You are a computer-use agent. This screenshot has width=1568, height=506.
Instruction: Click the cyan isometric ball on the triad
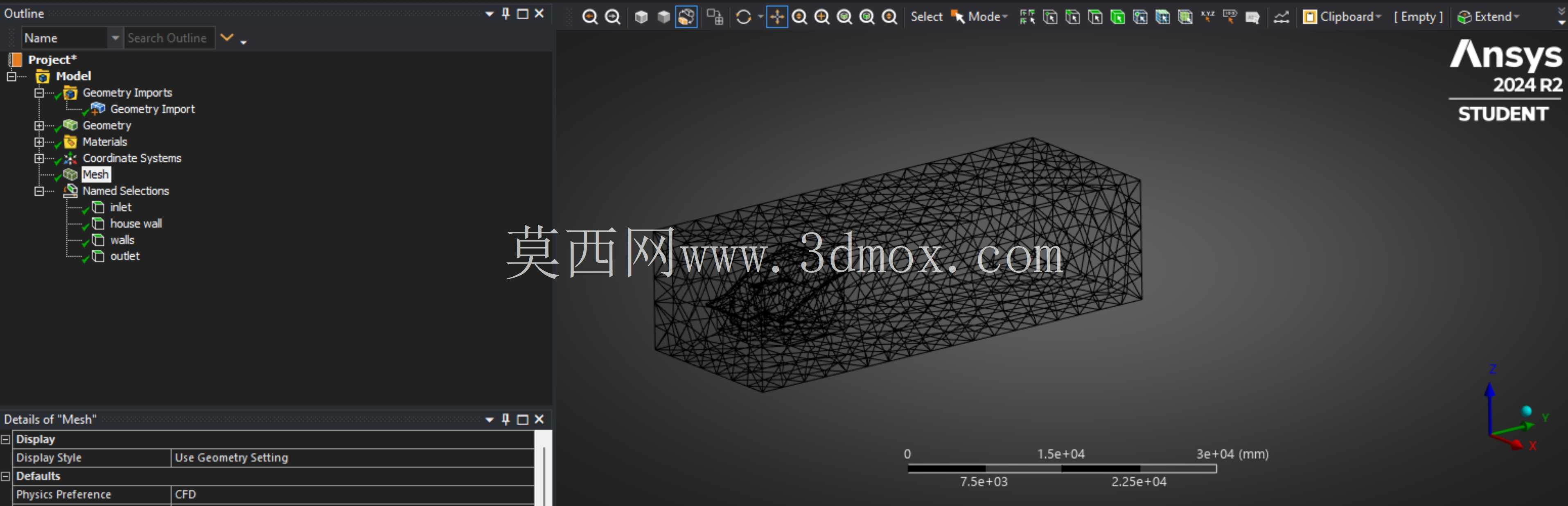click(1527, 411)
